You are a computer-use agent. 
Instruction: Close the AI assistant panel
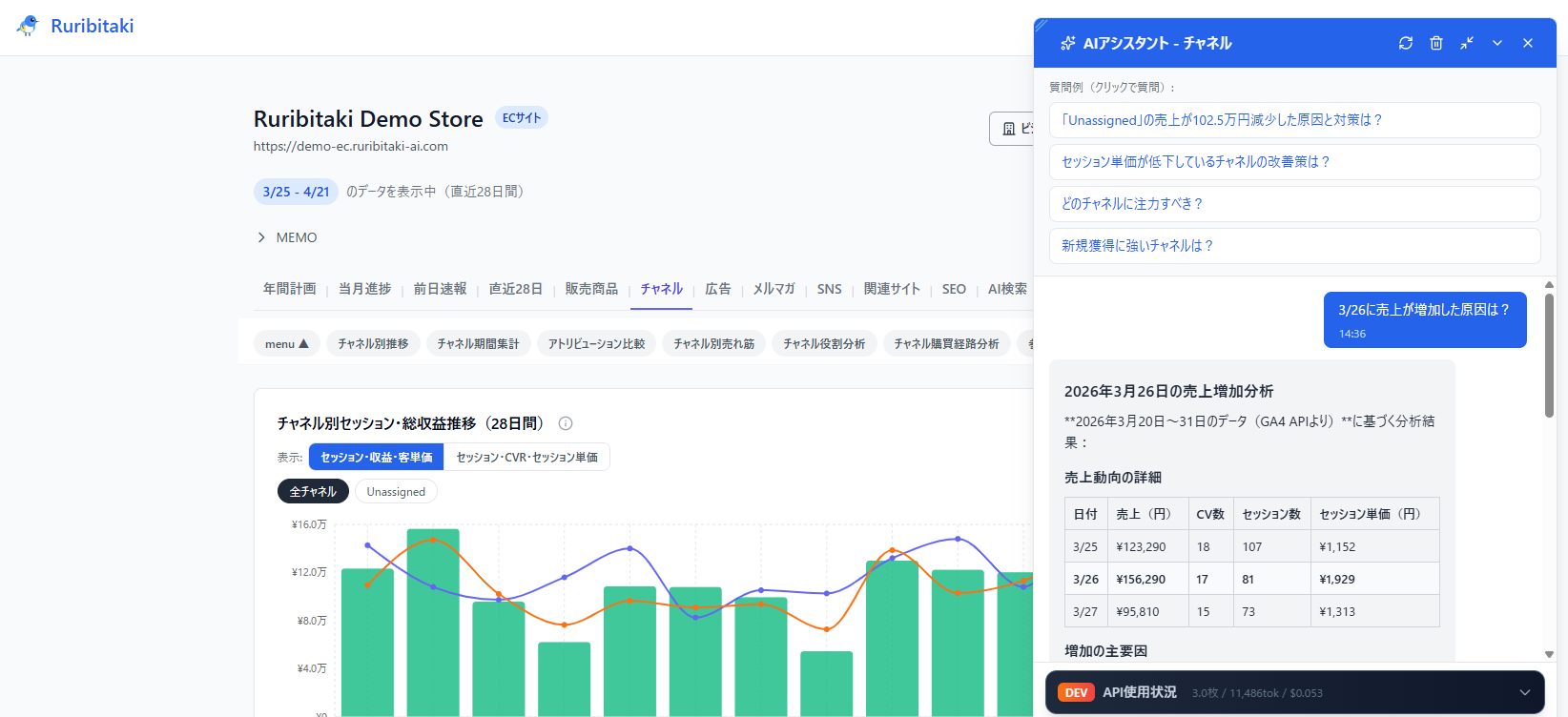tap(1528, 43)
